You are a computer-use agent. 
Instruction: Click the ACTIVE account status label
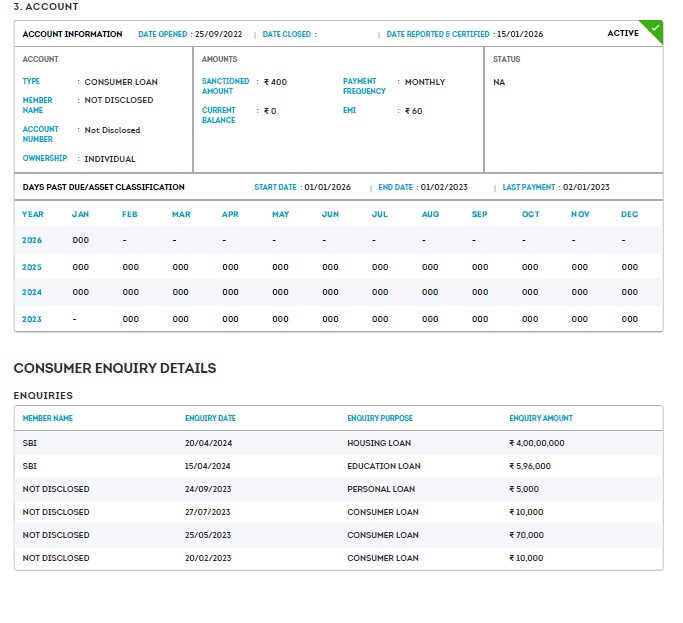click(622, 34)
